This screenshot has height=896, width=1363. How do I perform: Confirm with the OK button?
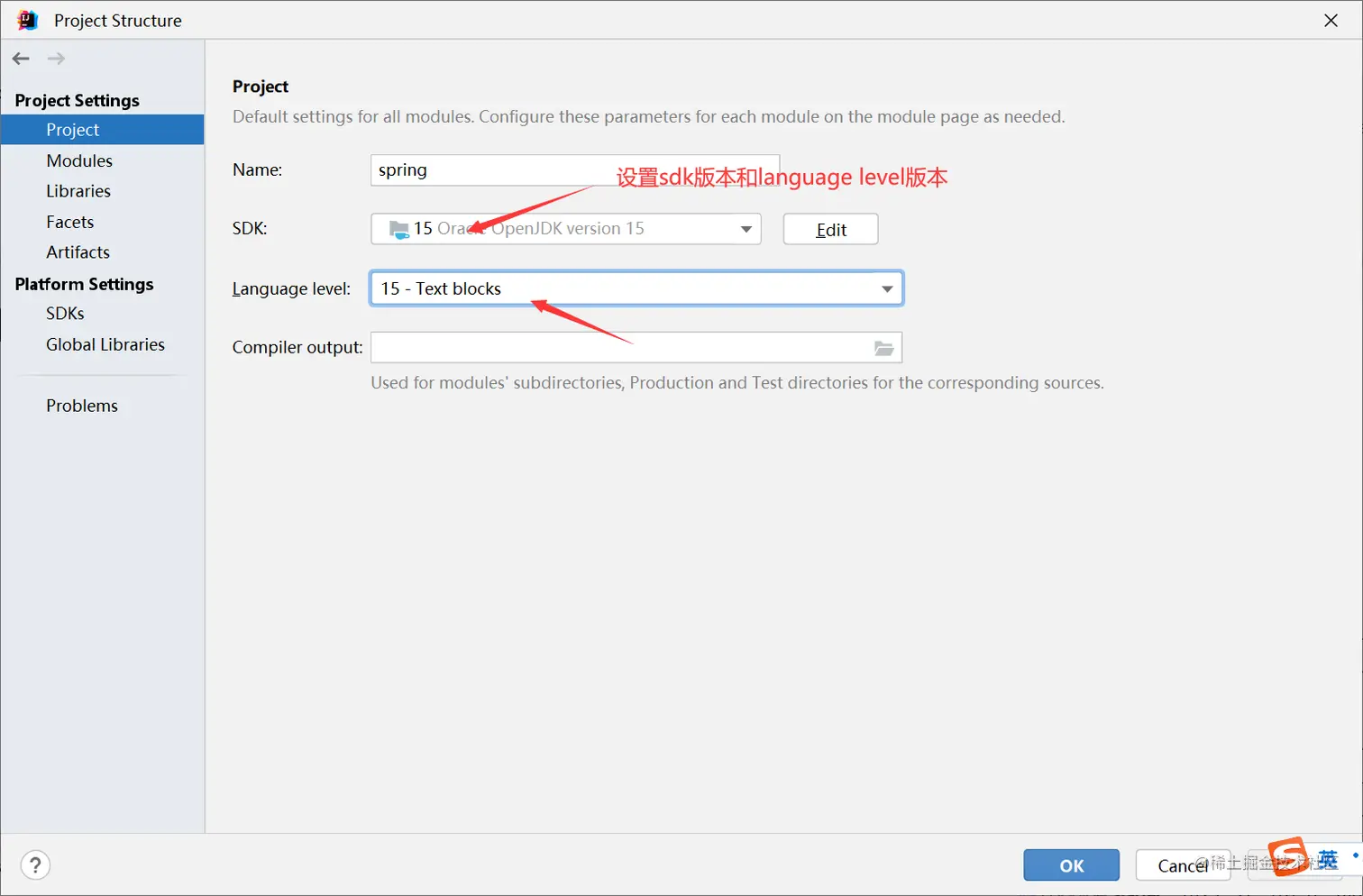[x=1071, y=865]
